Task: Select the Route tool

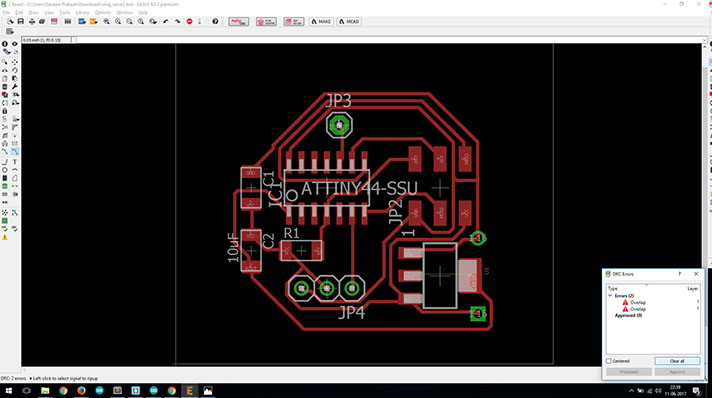Action: click(x=5, y=151)
